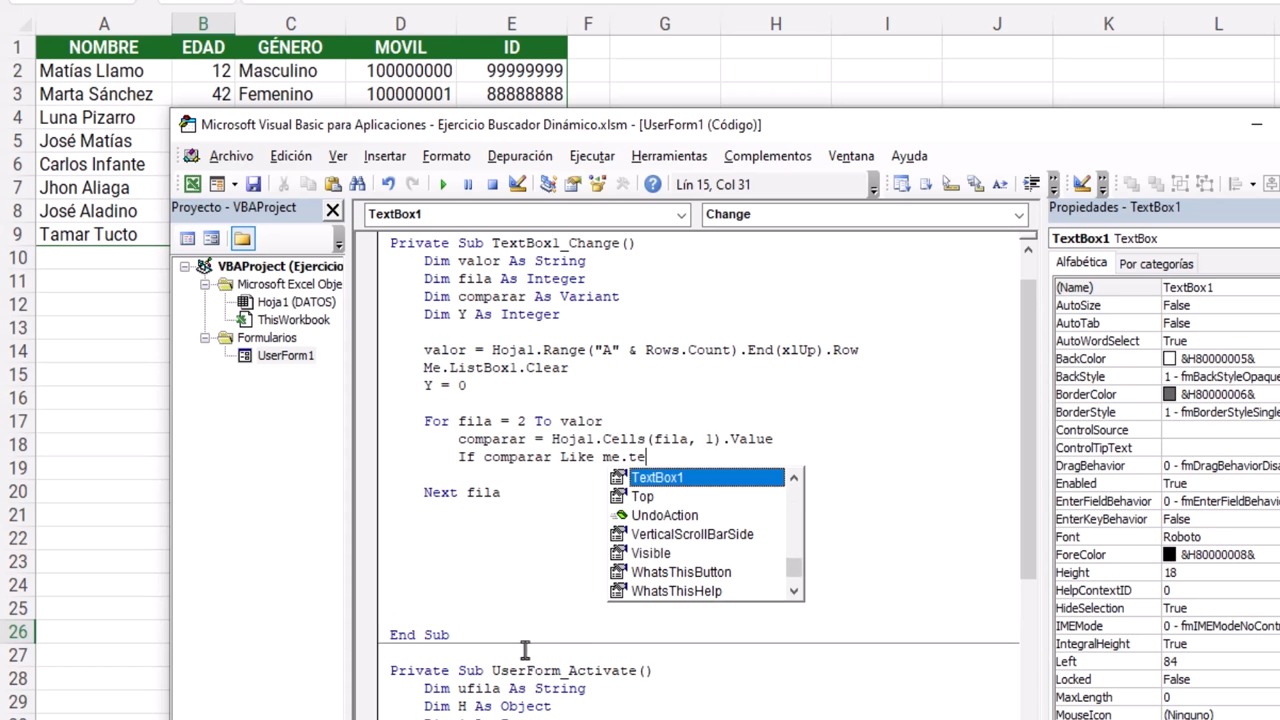The height and width of the screenshot is (720, 1280).
Task: Open UserForm1 in the project tree
Action: pyautogui.click(x=285, y=356)
